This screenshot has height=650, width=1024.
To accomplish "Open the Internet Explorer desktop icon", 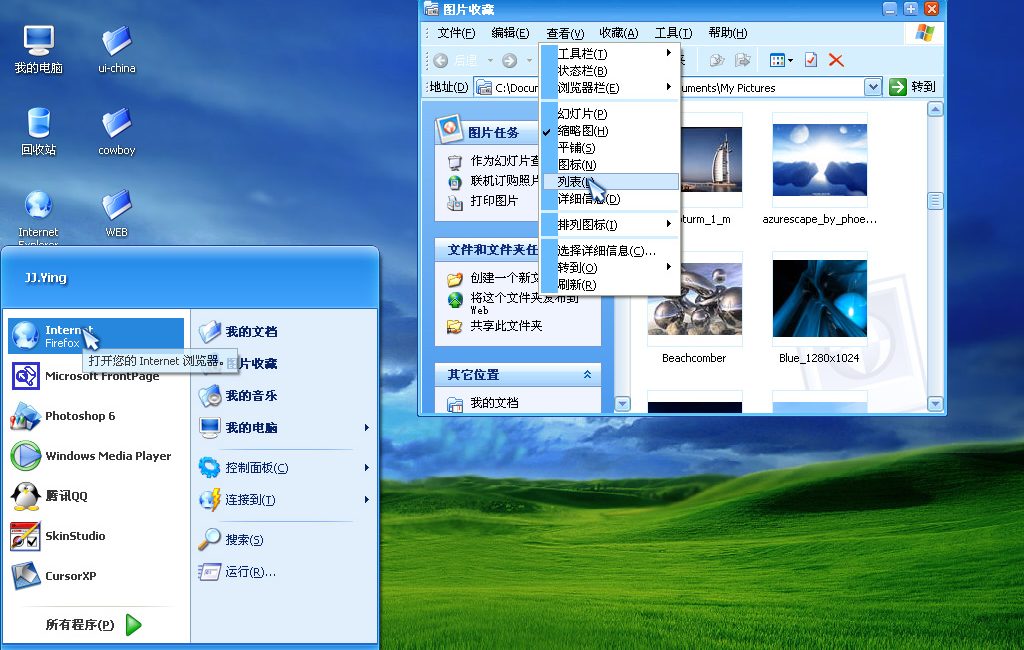I will [39, 218].
